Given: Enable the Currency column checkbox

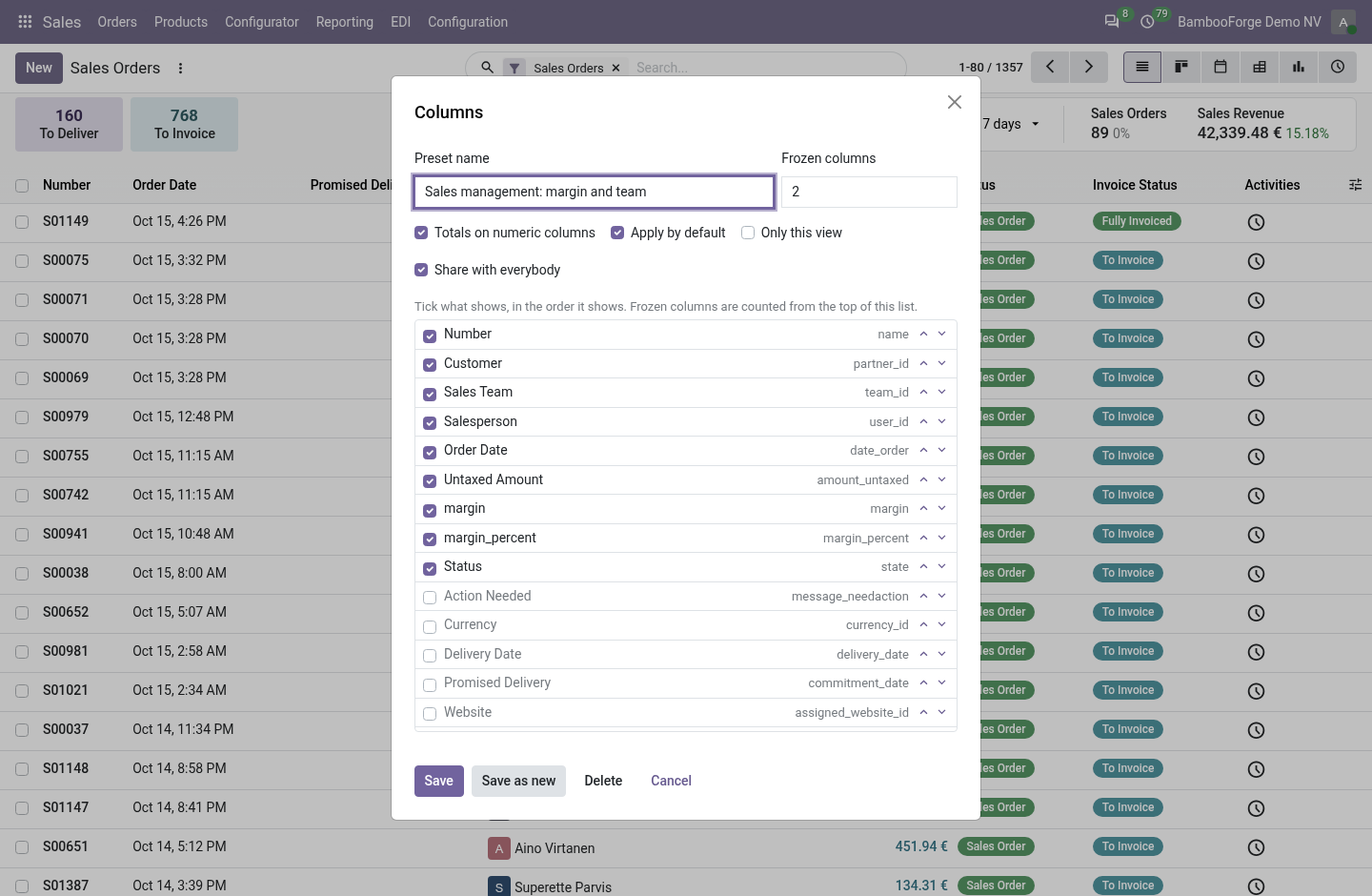Looking at the screenshot, I should (x=430, y=626).
